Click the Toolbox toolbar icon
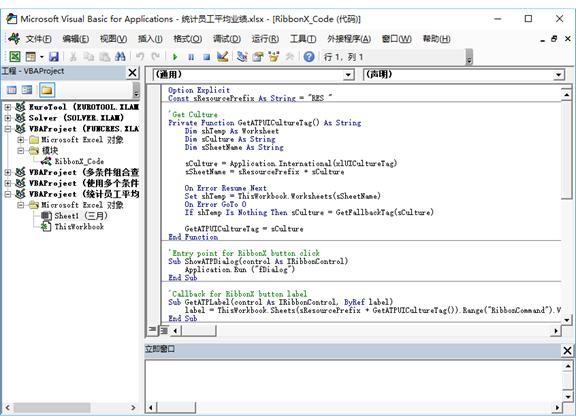The image size is (576, 419). pyautogui.click(x=290, y=57)
